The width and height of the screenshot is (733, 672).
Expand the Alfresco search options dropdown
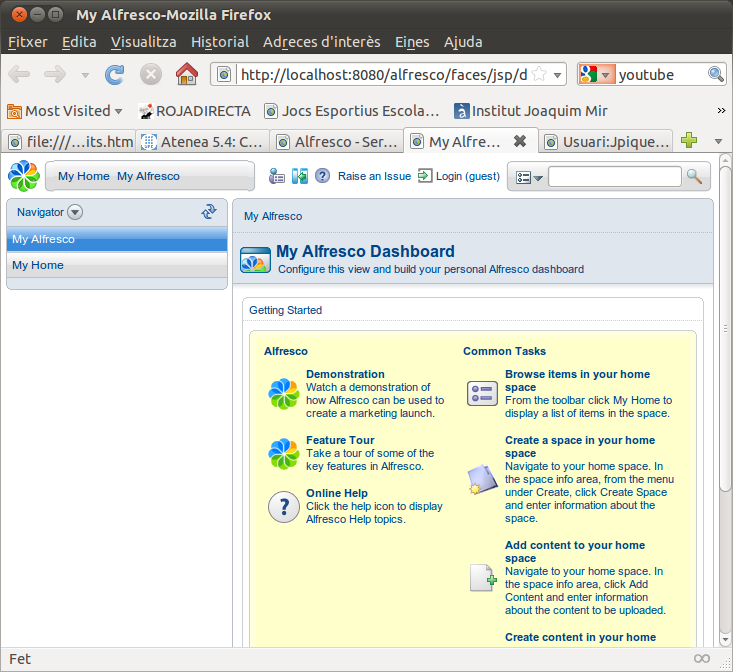pyautogui.click(x=529, y=177)
